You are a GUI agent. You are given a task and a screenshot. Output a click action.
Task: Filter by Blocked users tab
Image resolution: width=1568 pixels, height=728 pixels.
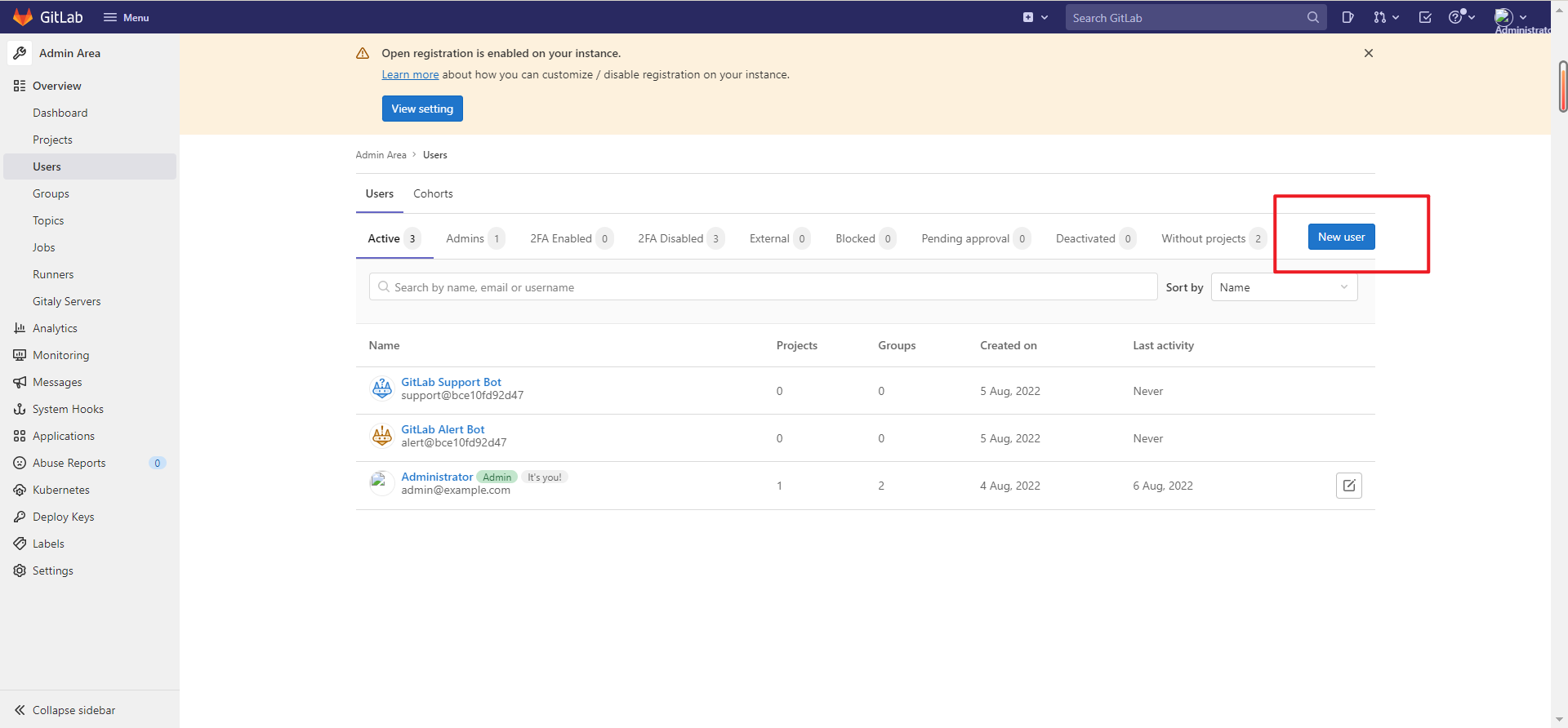pos(866,238)
